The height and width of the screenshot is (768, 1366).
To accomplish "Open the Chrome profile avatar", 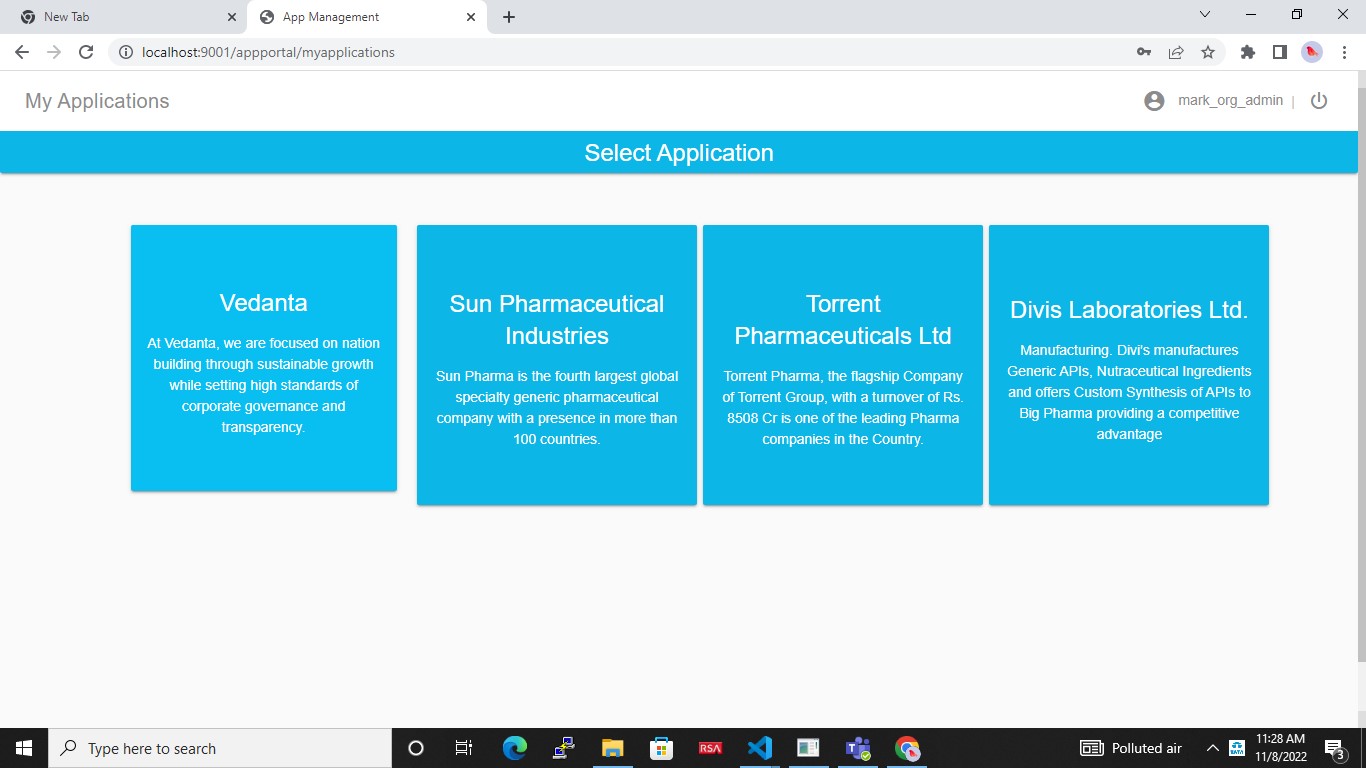I will [1311, 52].
